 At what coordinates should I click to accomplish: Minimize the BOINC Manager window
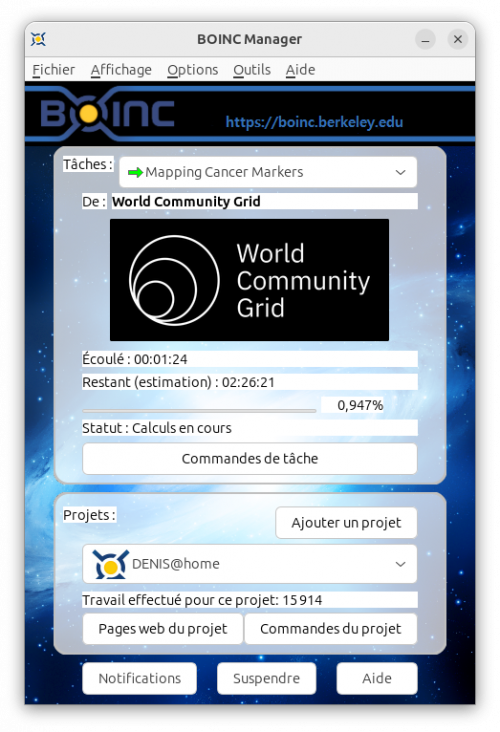(425, 39)
